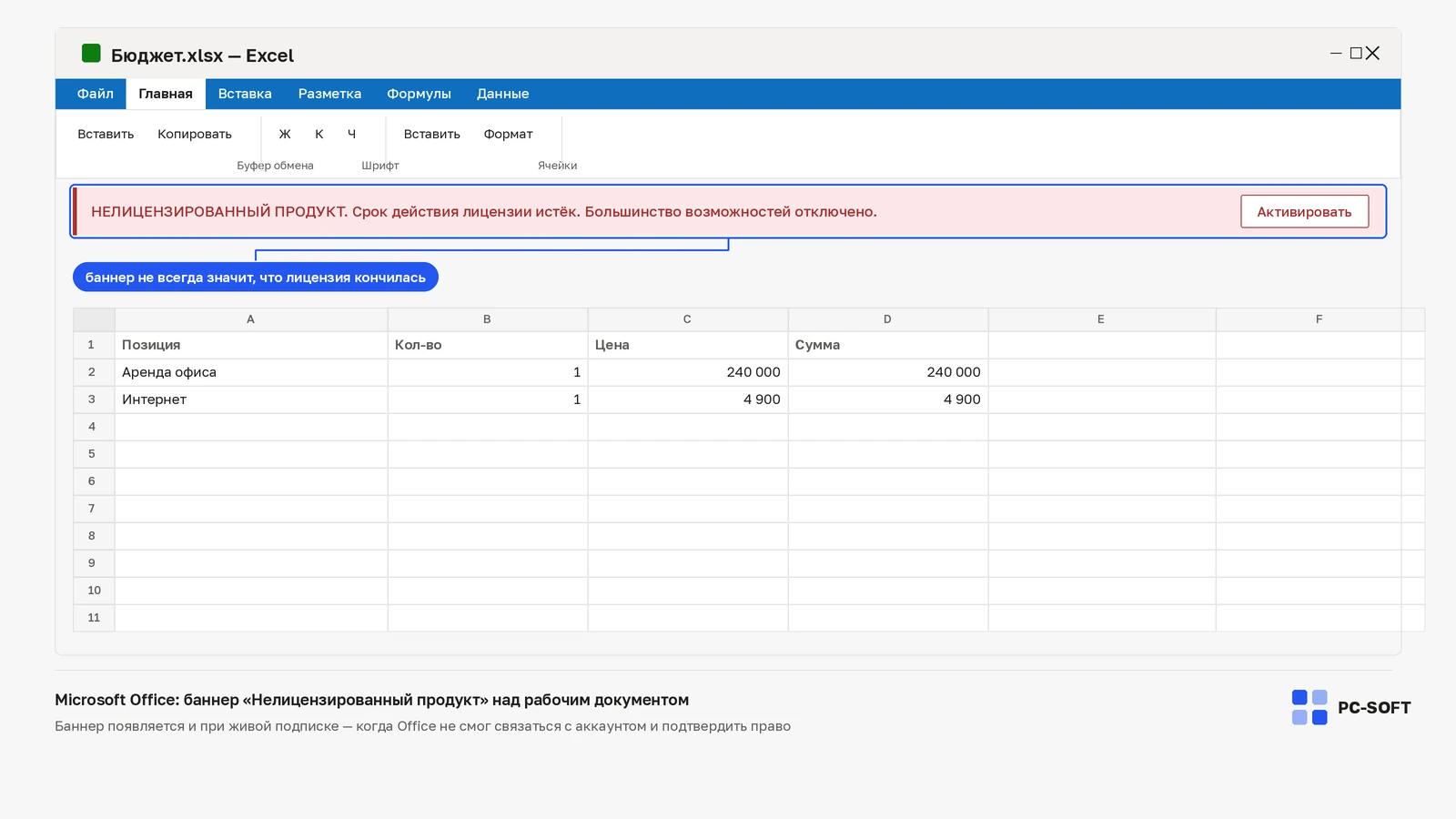This screenshot has height=819, width=1456.
Task: Click the price cell 4 900 in column C
Action: pyautogui.click(x=688, y=399)
